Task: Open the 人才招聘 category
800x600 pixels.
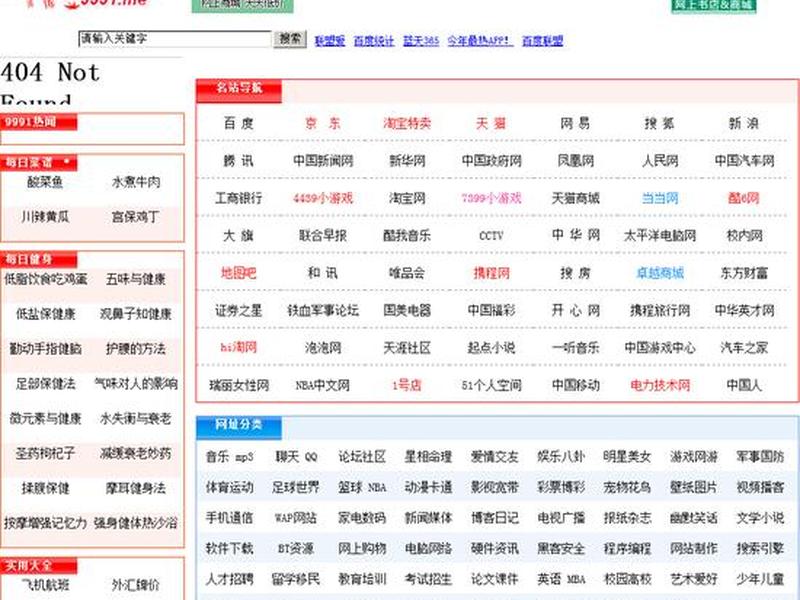Action: 229,579
